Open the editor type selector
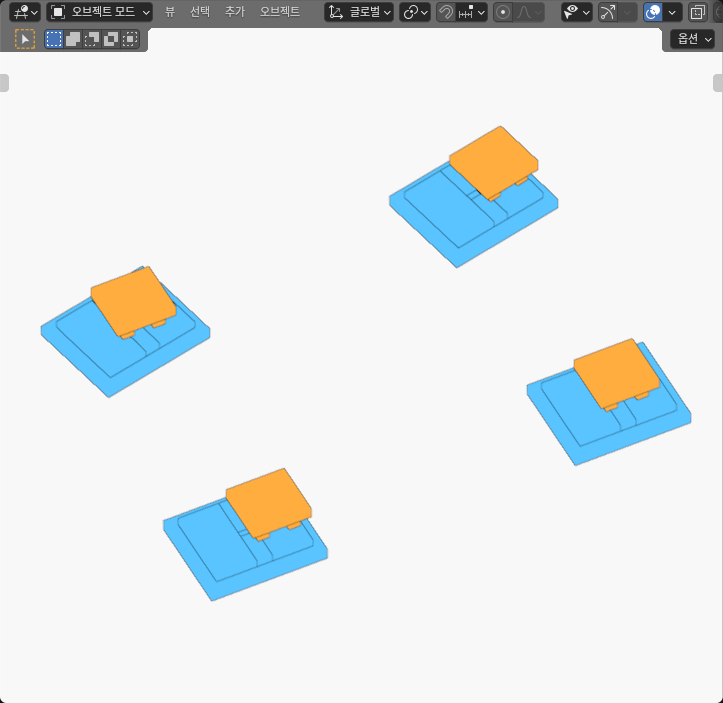The width and height of the screenshot is (723, 703). point(25,12)
